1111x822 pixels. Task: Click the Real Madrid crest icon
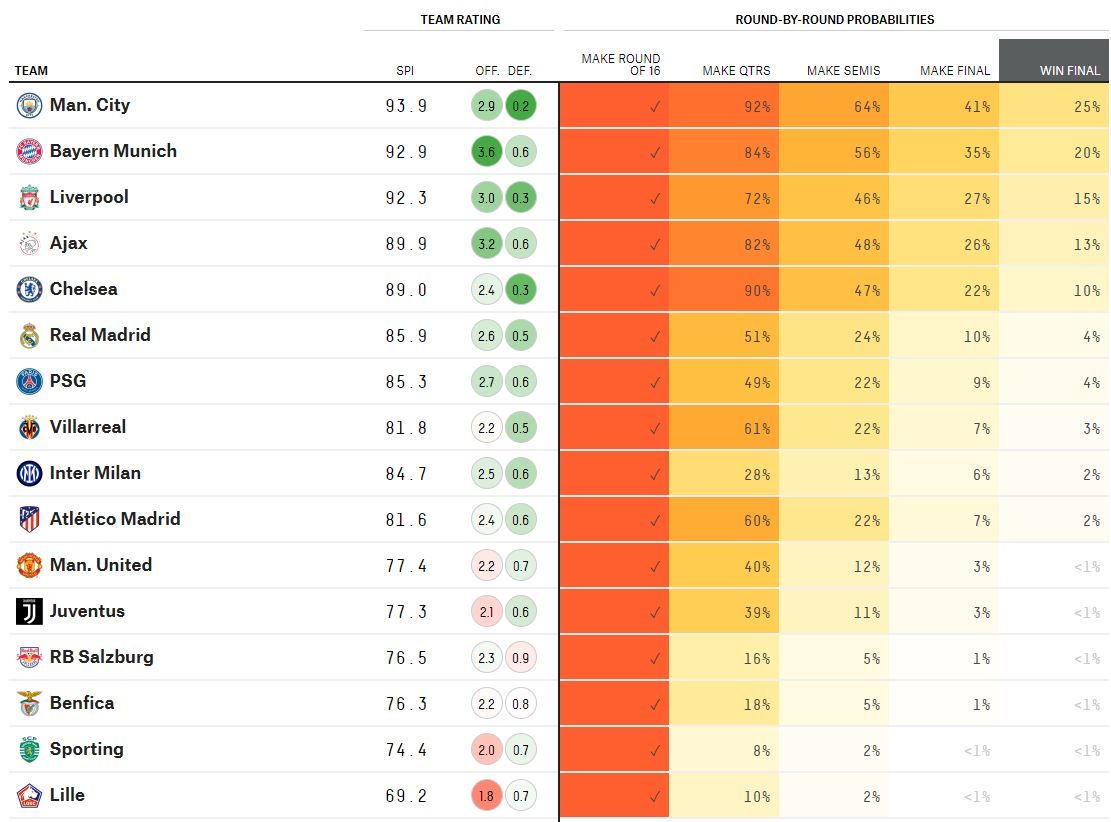[29, 336]
